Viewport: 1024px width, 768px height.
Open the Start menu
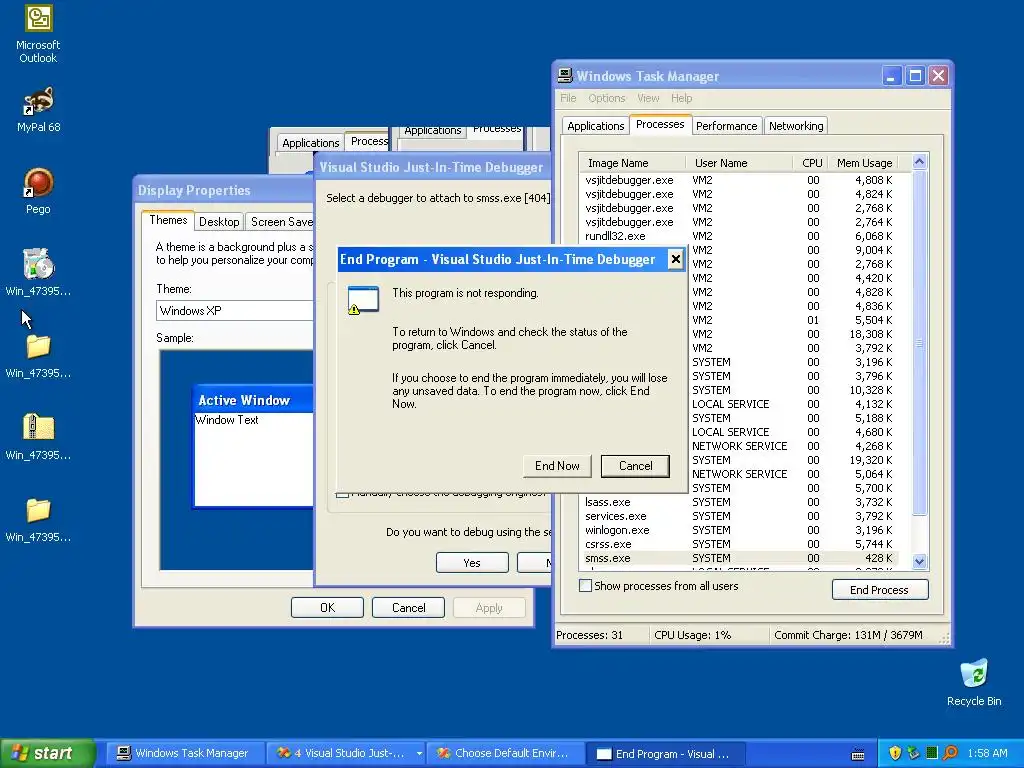48,753
